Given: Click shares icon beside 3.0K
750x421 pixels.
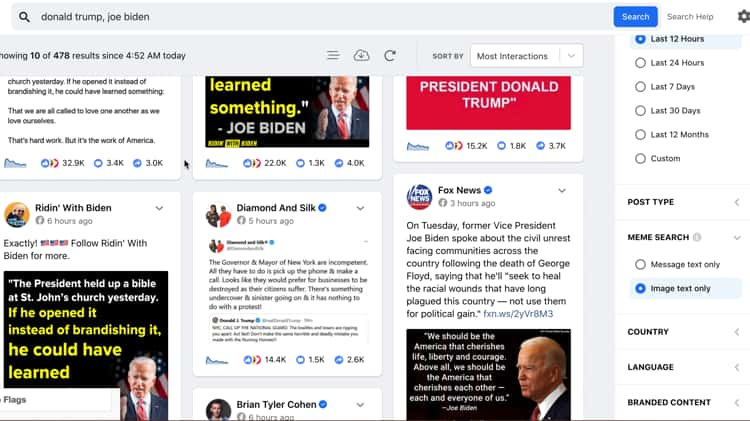Looking at the screenshot, I should point(137,163).
